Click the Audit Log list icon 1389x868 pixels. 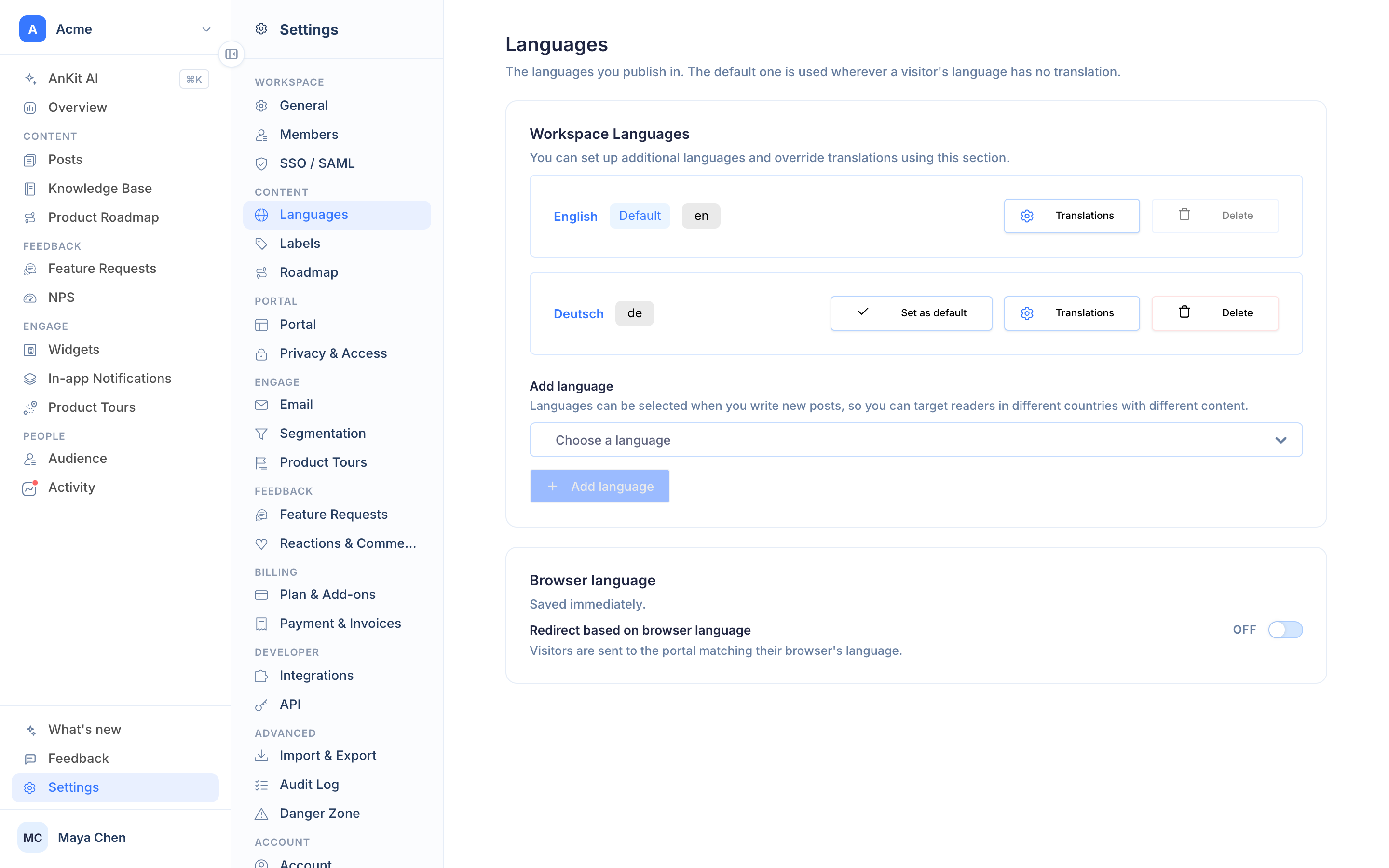point(262,785)
